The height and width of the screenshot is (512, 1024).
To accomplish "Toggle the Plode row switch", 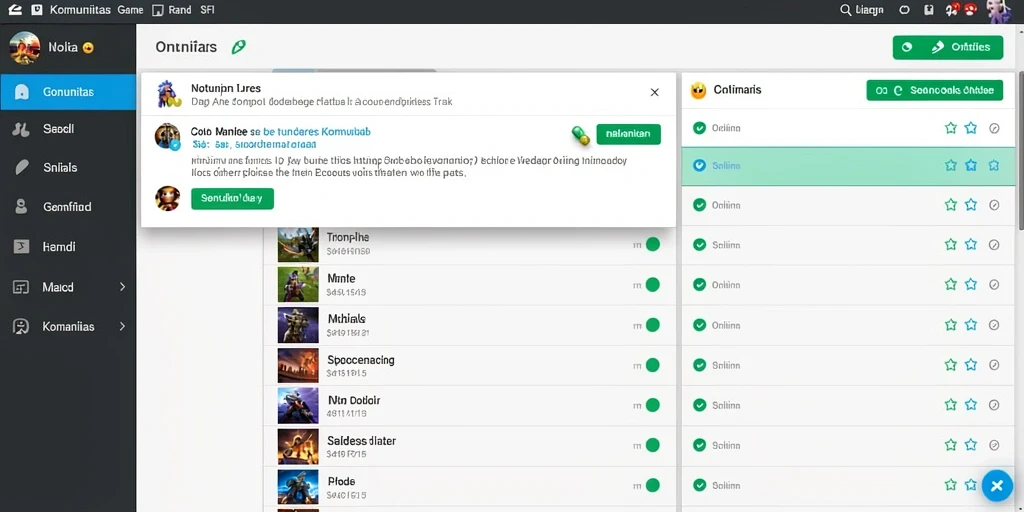I will 652,485.
